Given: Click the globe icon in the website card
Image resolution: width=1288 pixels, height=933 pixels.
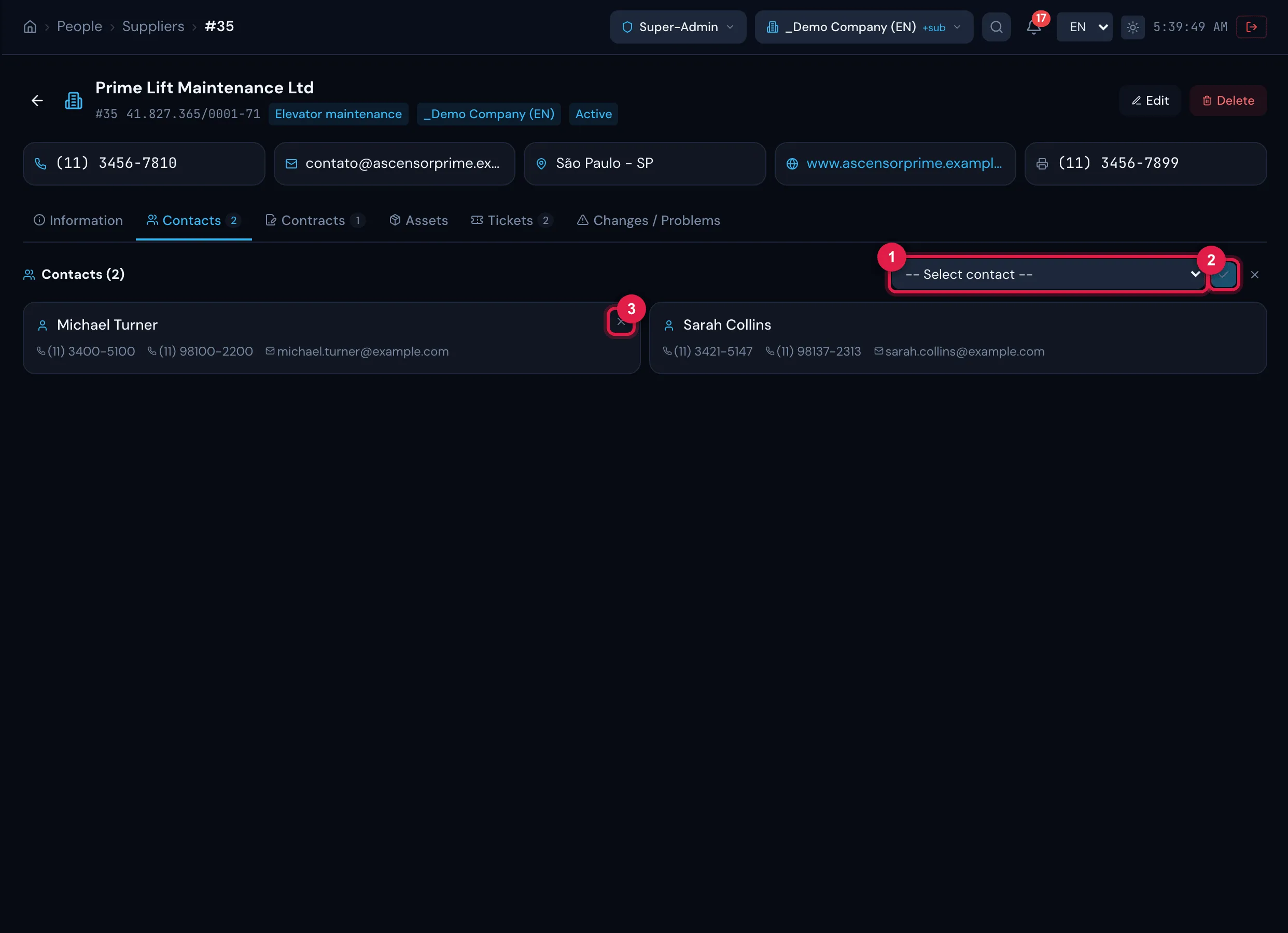Looking at the screenshot, I should tap(792, 164).
